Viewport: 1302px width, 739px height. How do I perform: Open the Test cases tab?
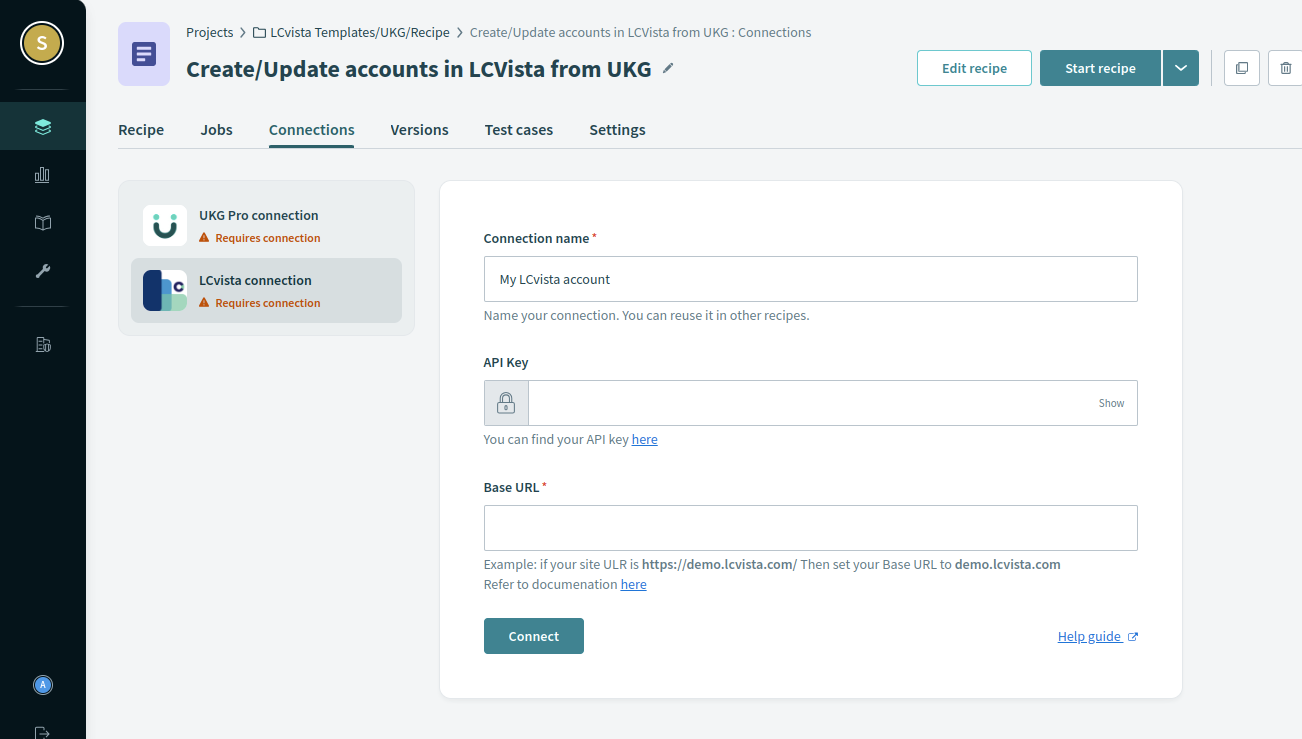pos(518,130)
